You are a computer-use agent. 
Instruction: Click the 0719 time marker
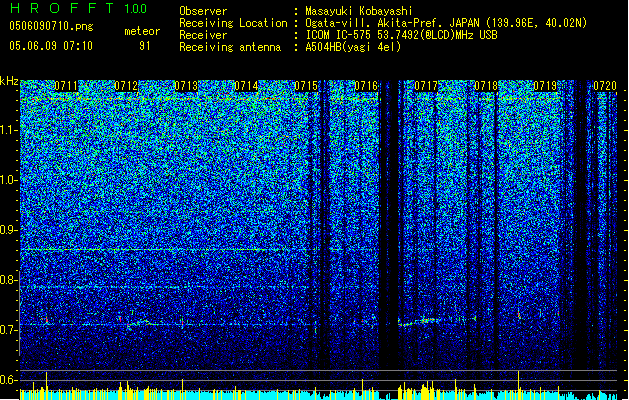point(546,86)
